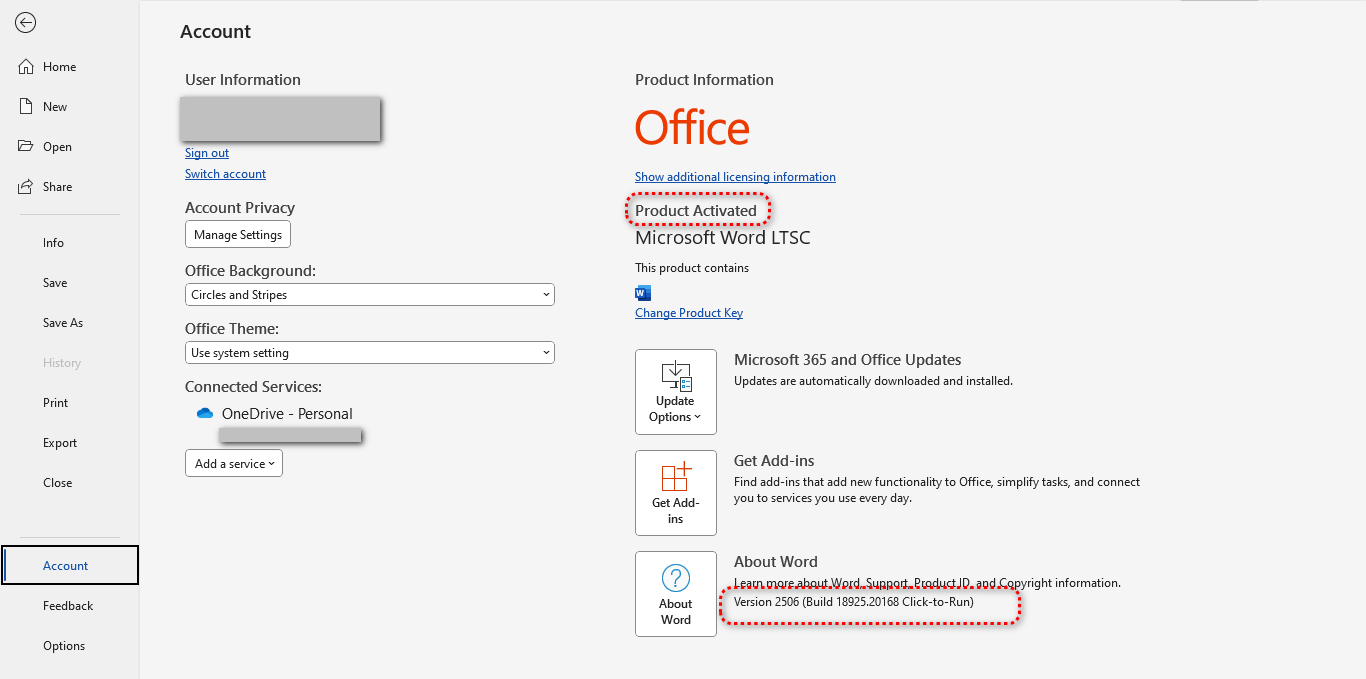Viewport: 1366px width, 679px height.
Task: Open the Feedback page
Action: (x=68, y=606)
